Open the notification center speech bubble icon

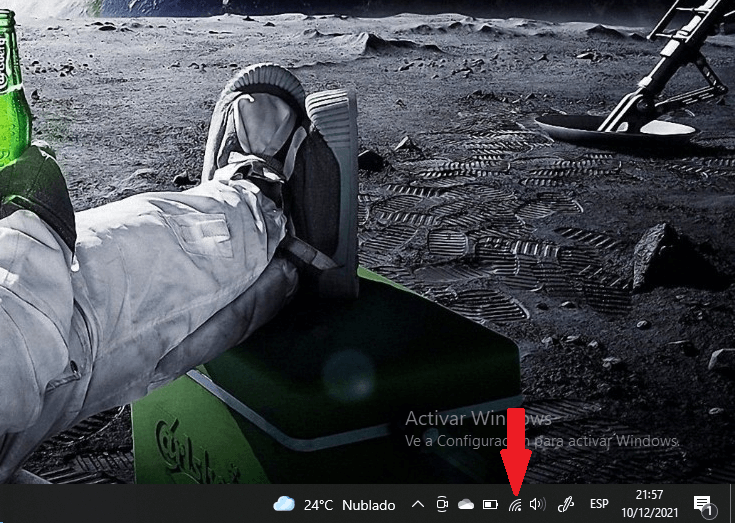(702, 503)
